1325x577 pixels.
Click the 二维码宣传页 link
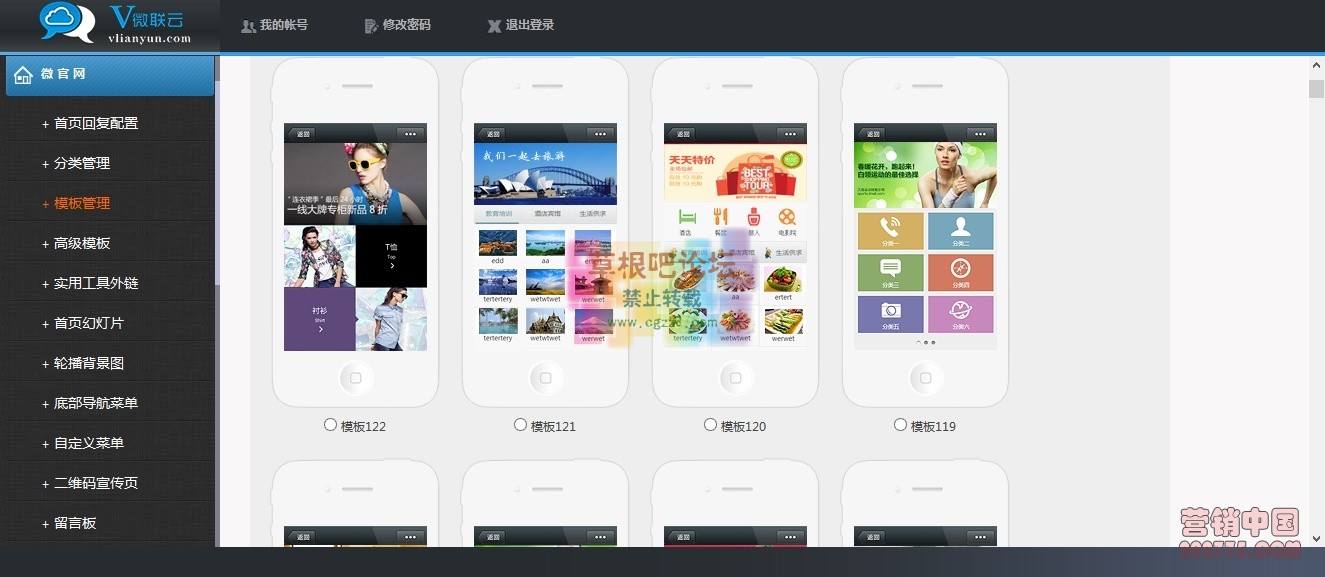pos(95,483)
